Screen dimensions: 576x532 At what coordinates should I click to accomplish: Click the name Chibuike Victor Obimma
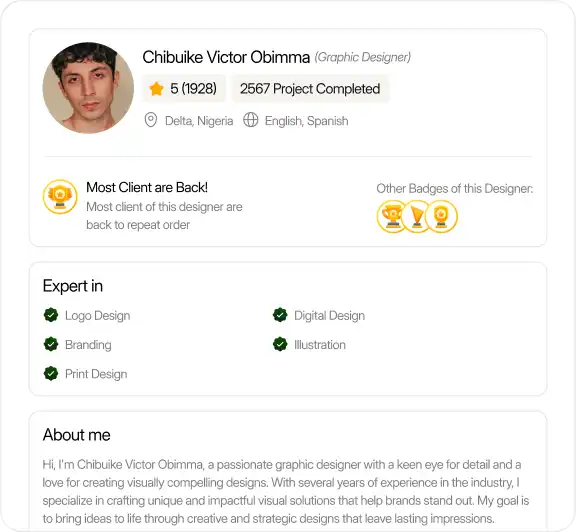point(226,57)
